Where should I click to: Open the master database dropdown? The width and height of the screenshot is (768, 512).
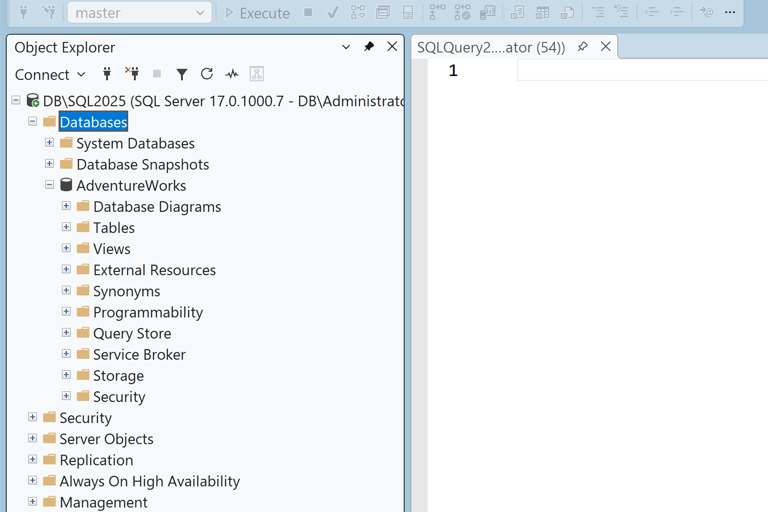140,13
